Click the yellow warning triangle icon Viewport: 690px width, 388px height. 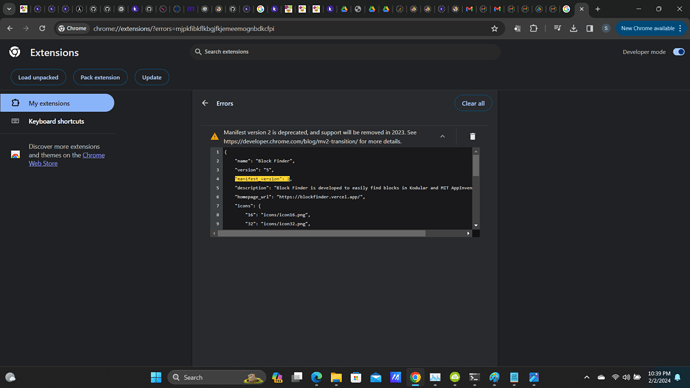[x=214, y=136]
